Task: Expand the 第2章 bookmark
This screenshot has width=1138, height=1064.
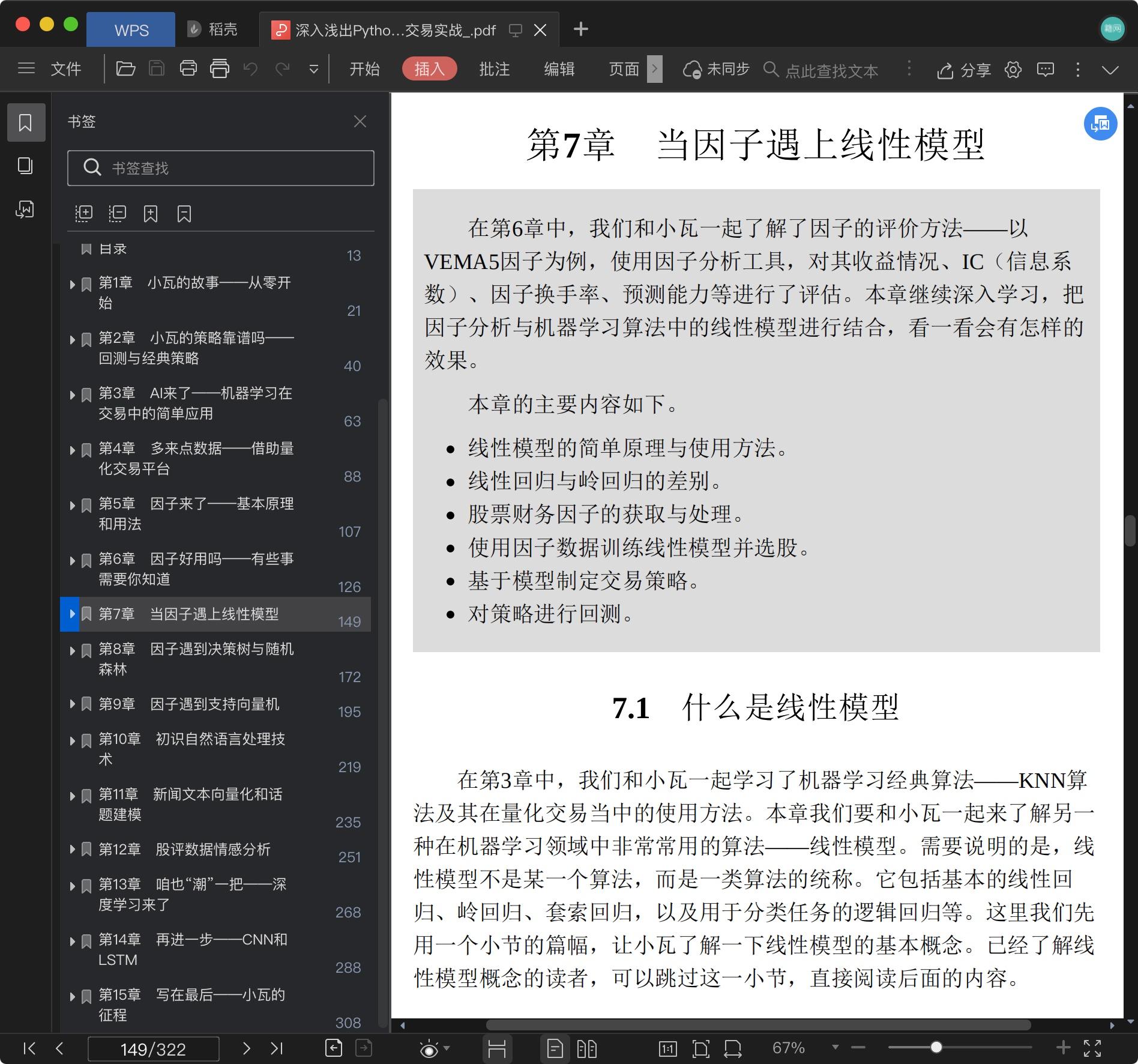Action: tap(72, 339)
